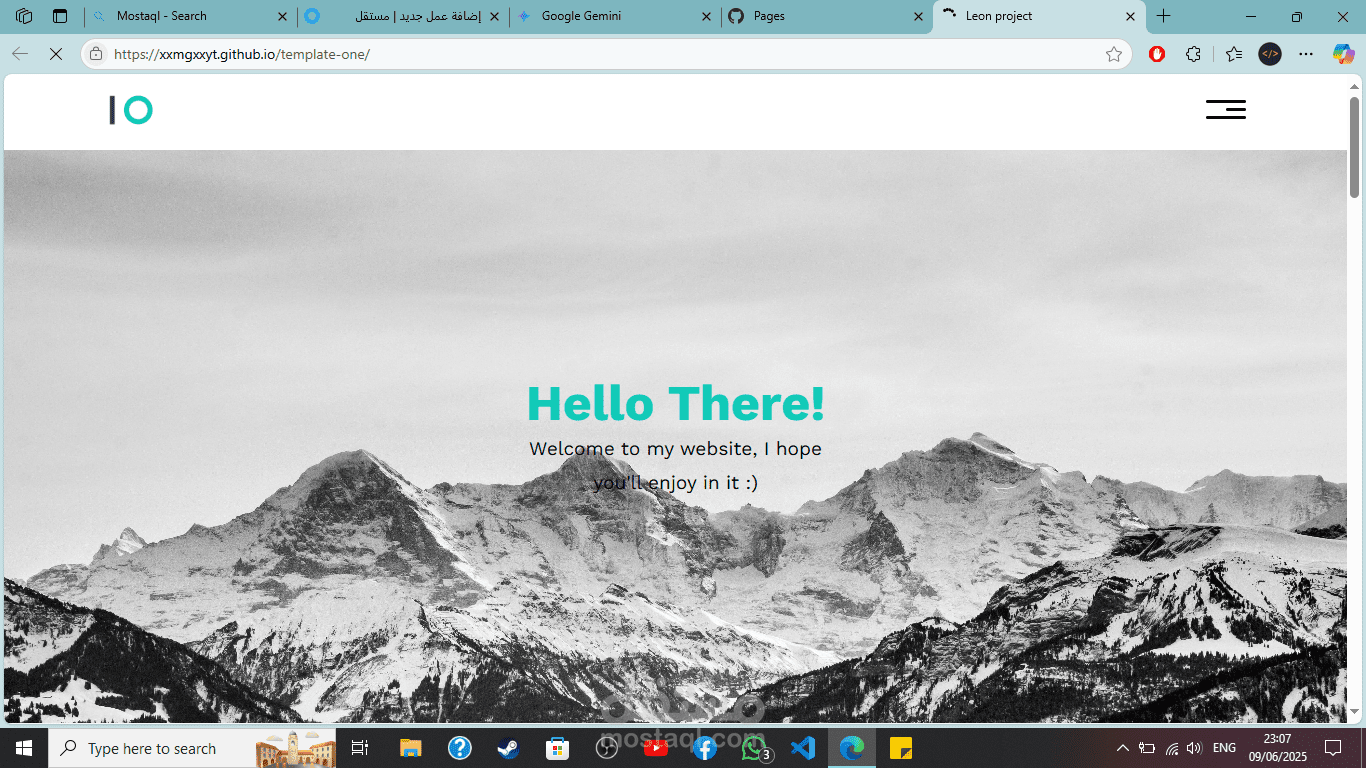
Task: Open the browser Extensions puzzle icon
Action: [1193, 54]
